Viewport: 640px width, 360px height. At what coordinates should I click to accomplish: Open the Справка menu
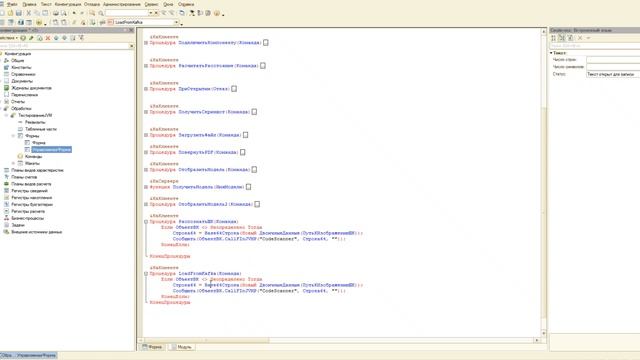coord(186,4)
